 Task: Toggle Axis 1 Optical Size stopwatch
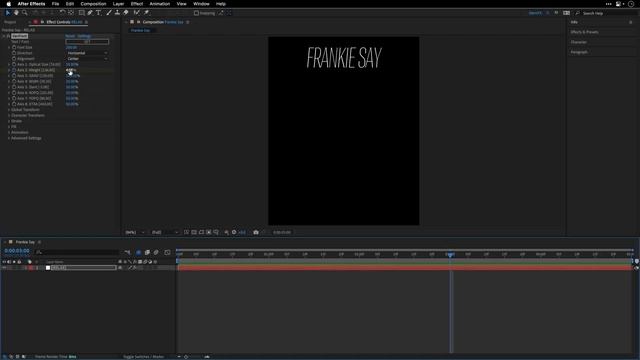[x=14, y=64]
